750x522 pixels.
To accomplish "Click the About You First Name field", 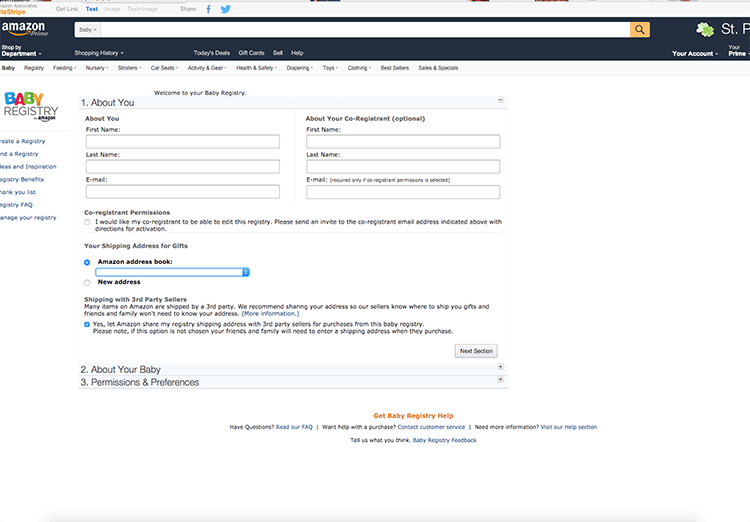I will pyautogui.click(x=182, y=141).
